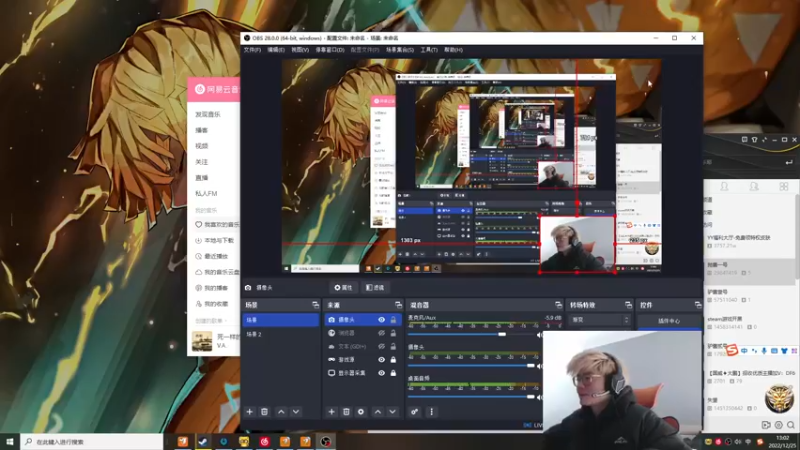Screen dimensions: 800x450
Task: Open the first contacts tab in YY window
Action: pyautogui.click(x=724, y=186)
